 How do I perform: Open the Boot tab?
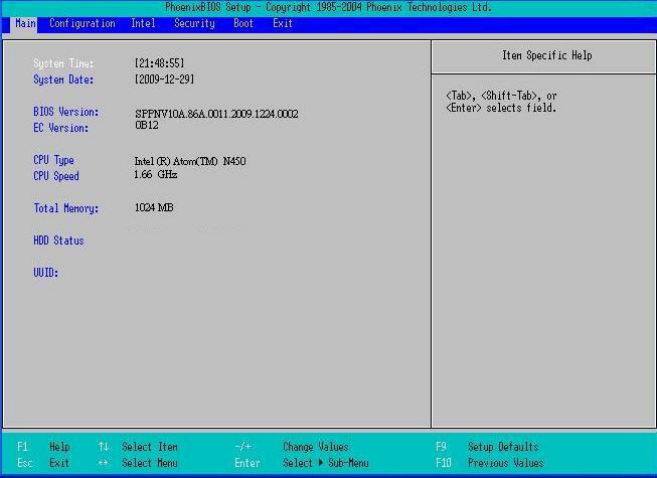[x=243, y=23]
